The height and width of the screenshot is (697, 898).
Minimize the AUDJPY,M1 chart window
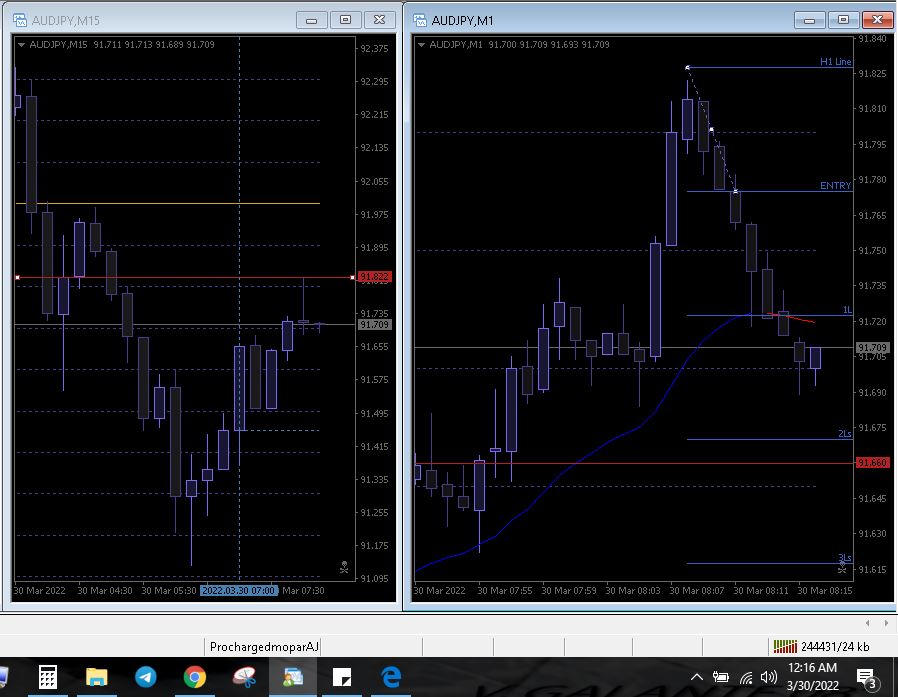(x=809, y=20)
